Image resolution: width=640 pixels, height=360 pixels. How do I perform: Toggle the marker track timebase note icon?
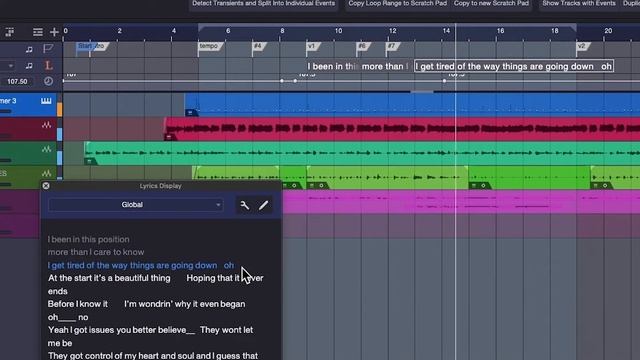pos(29,49)
